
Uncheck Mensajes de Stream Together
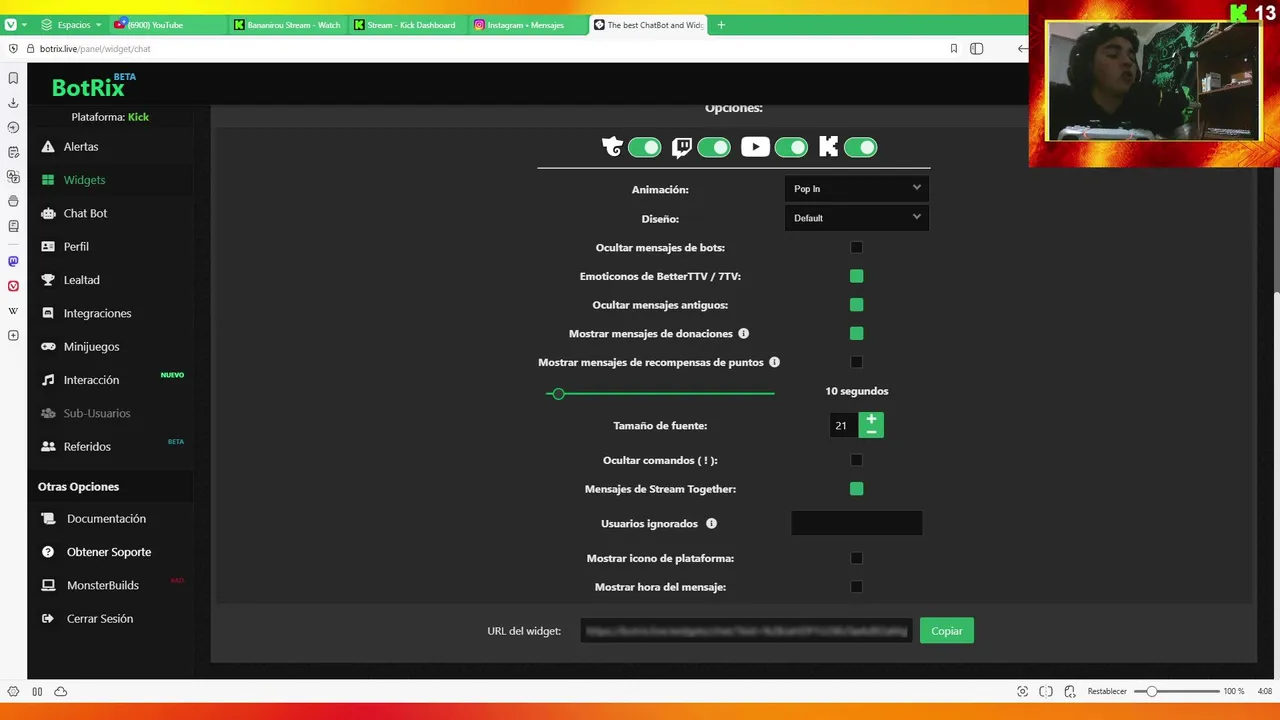pos(856,489)
